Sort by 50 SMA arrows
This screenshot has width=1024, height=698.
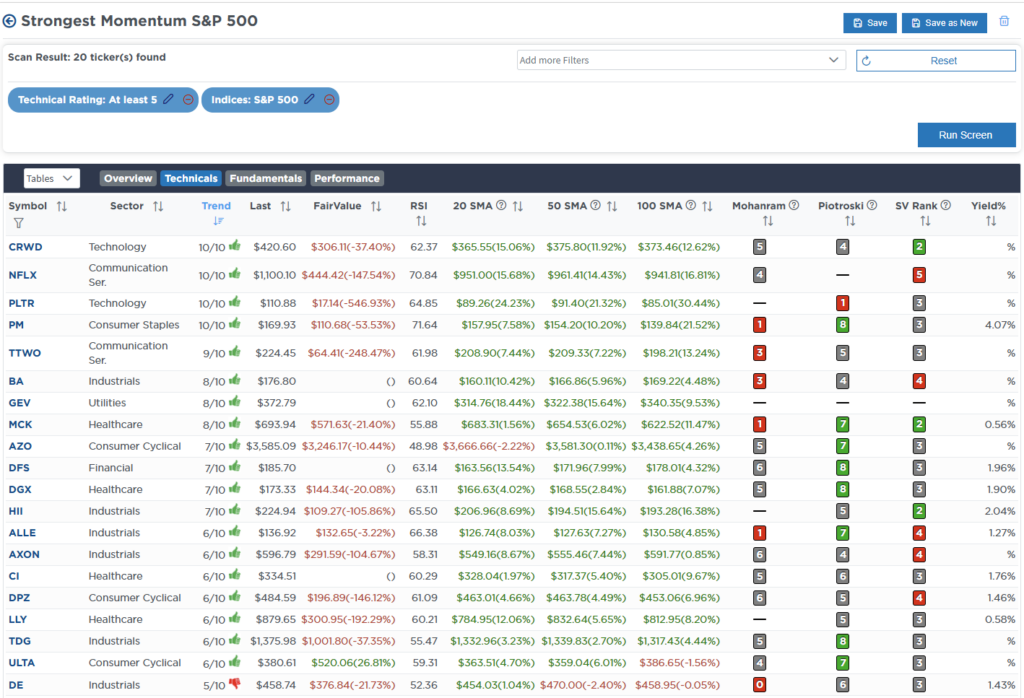[612, 206]
